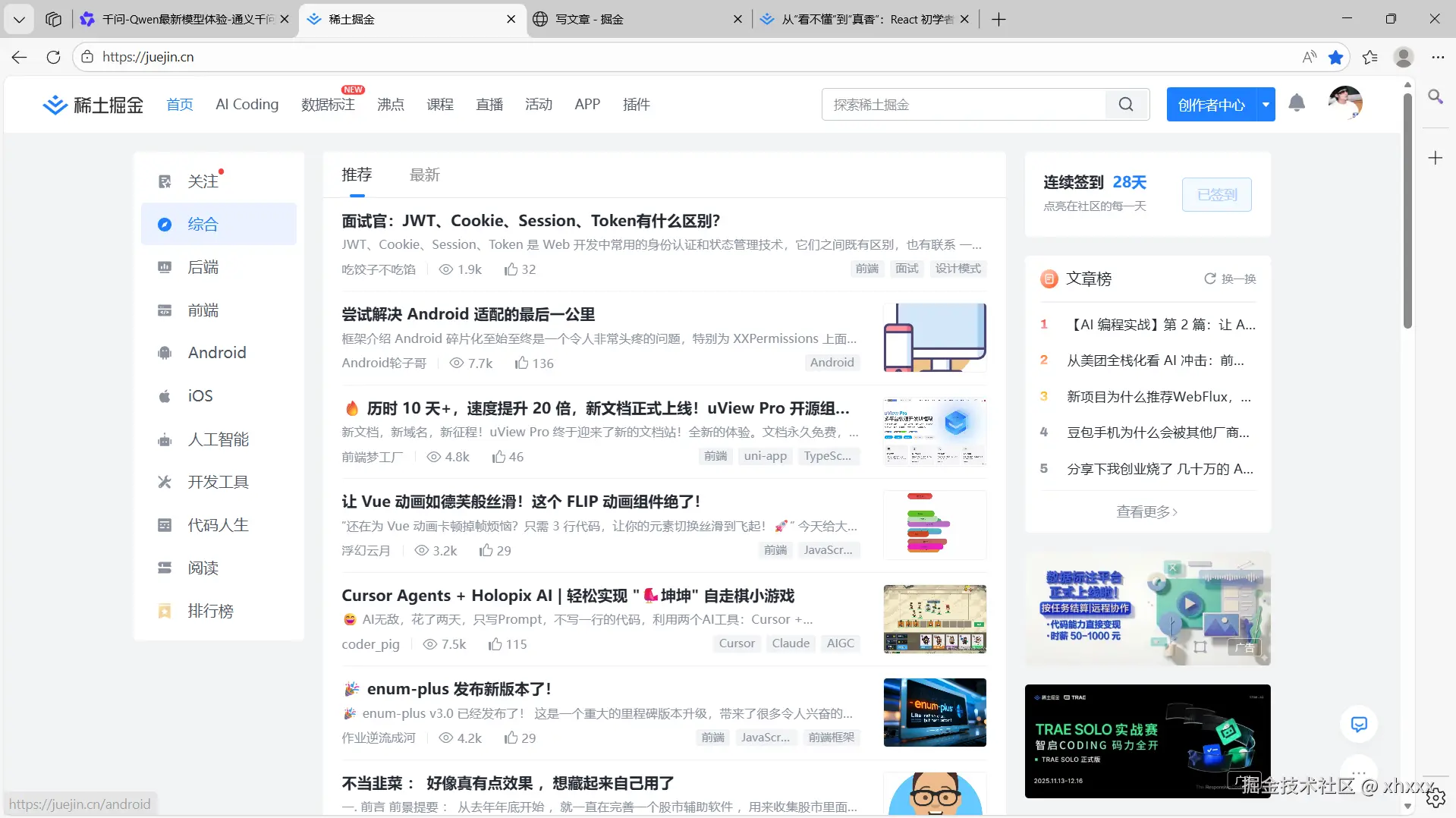Open the TRAE SOLO 实战赛 banner

click(1147, 741)
